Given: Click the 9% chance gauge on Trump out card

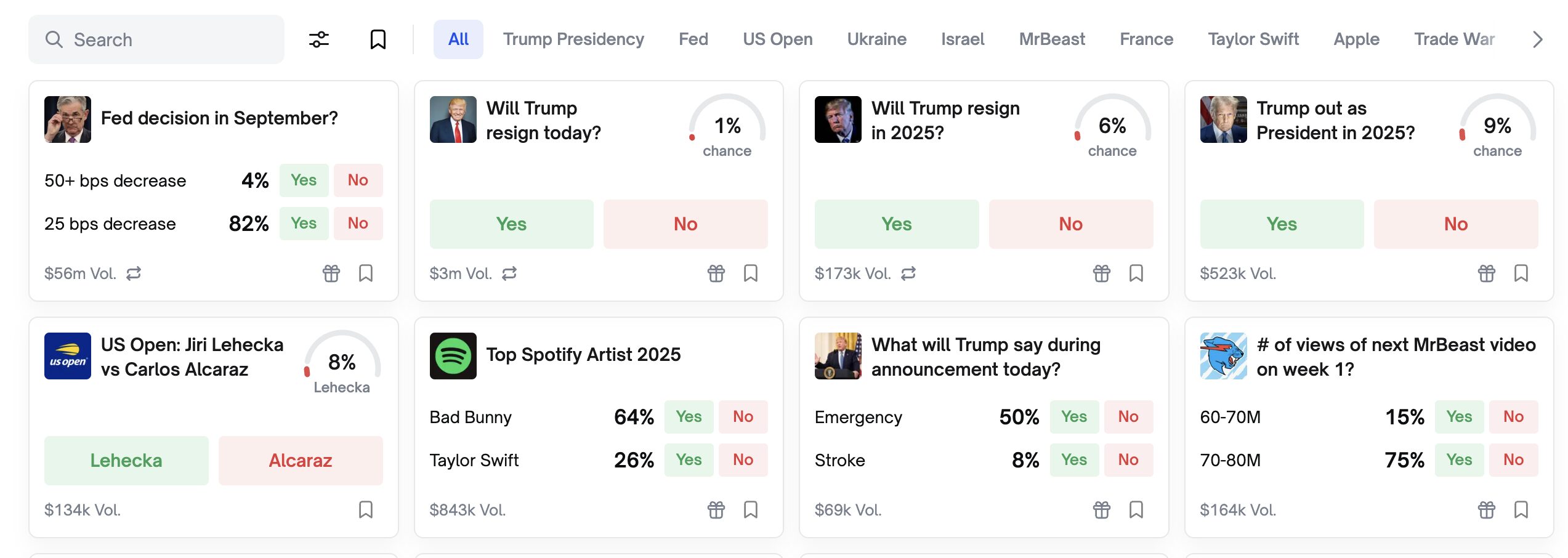Looking at the screenshot, I should pos(1497,126).
